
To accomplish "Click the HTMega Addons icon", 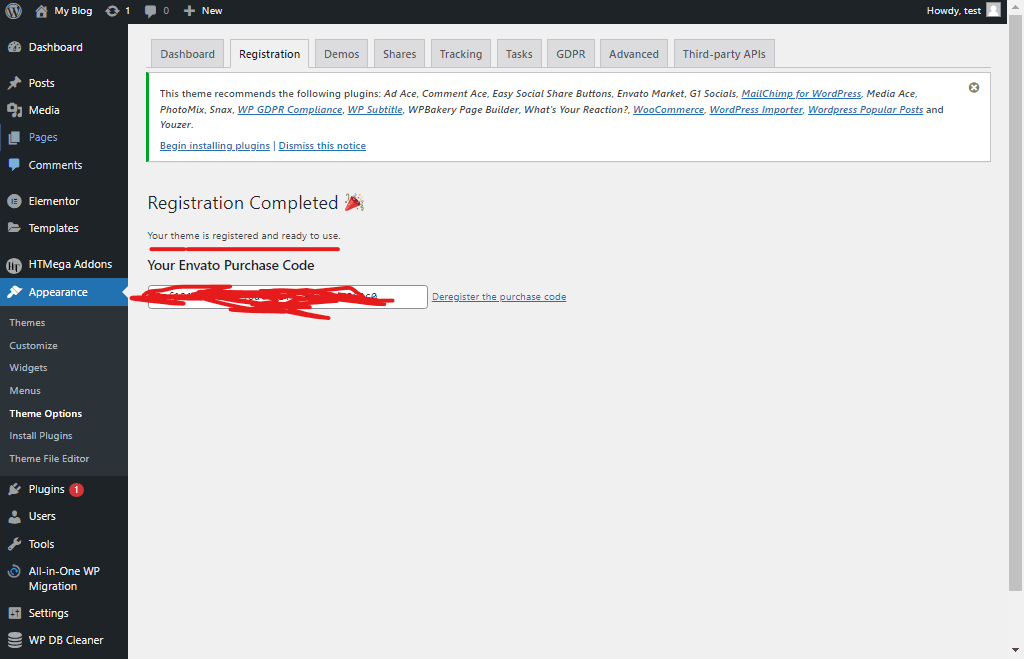I will 14,265.
